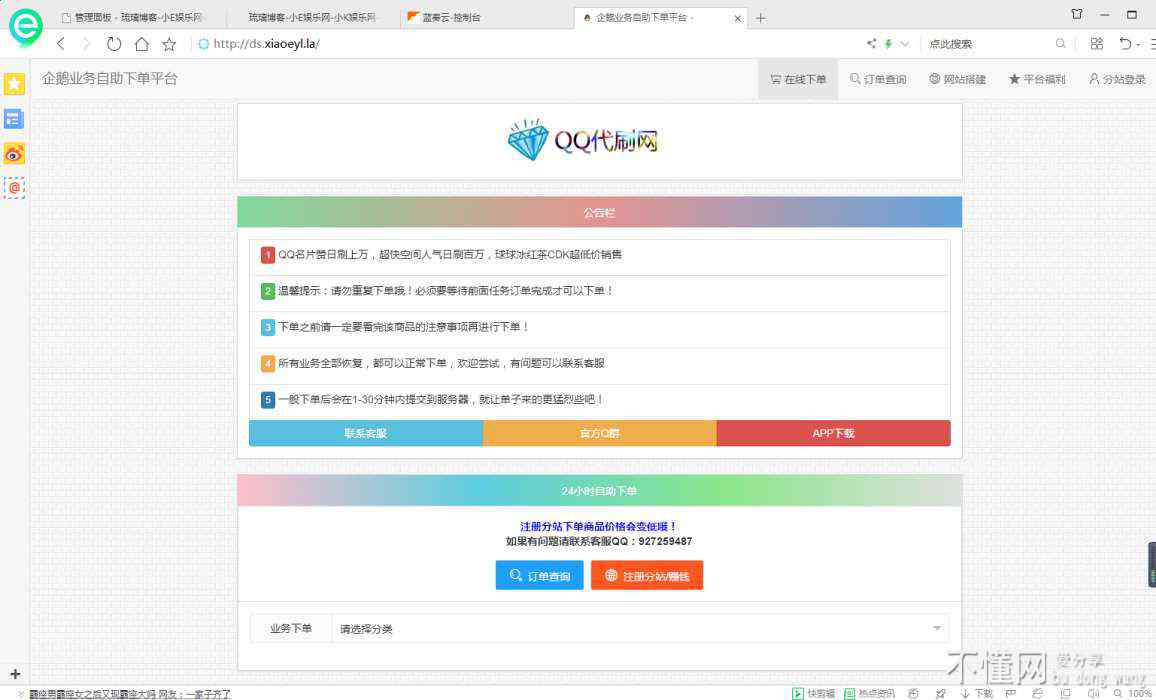Bookmark this page with the star icon

point(170,44)
